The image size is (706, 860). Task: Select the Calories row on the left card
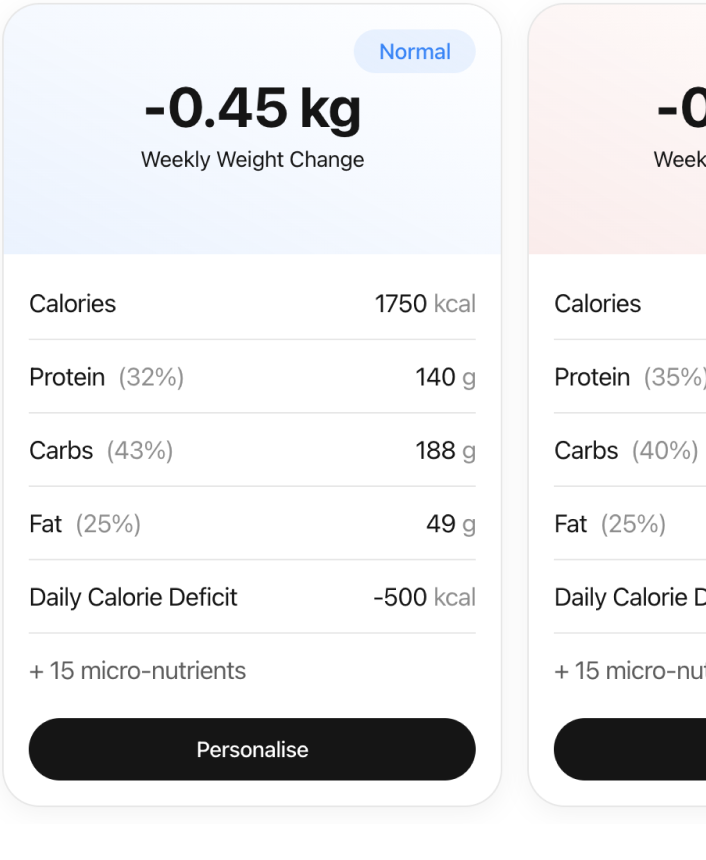(252, 303)
